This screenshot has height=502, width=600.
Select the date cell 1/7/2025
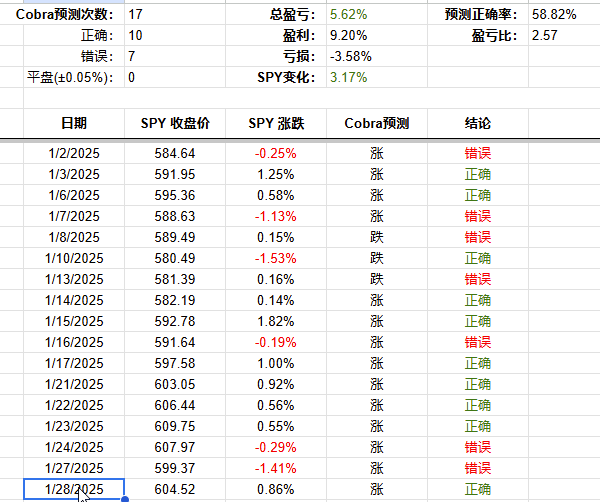74,217
